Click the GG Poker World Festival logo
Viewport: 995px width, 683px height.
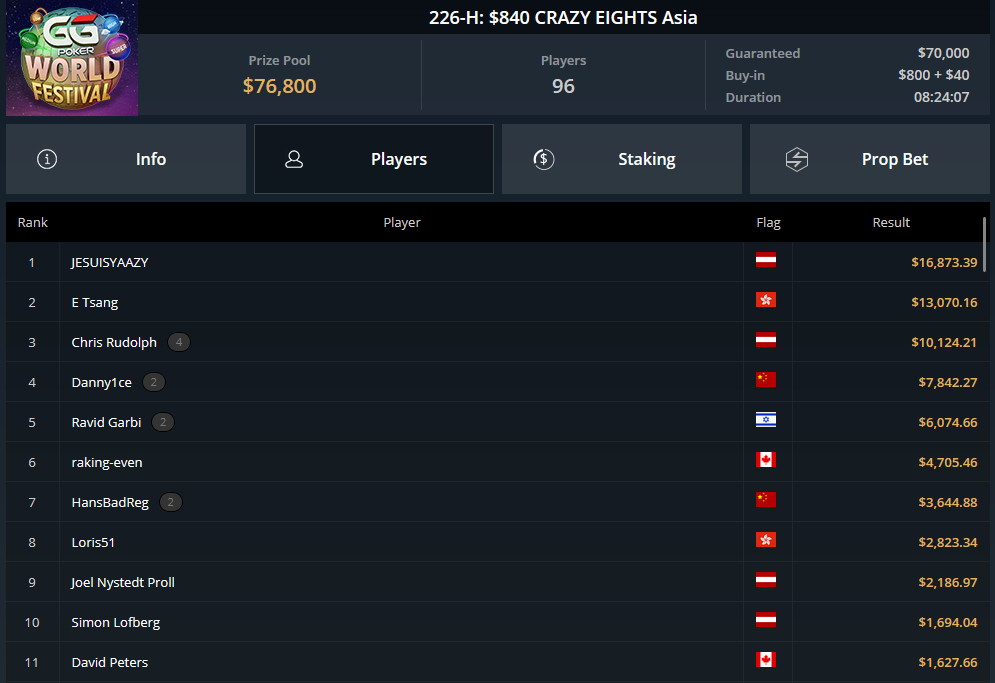click(72, 58)
